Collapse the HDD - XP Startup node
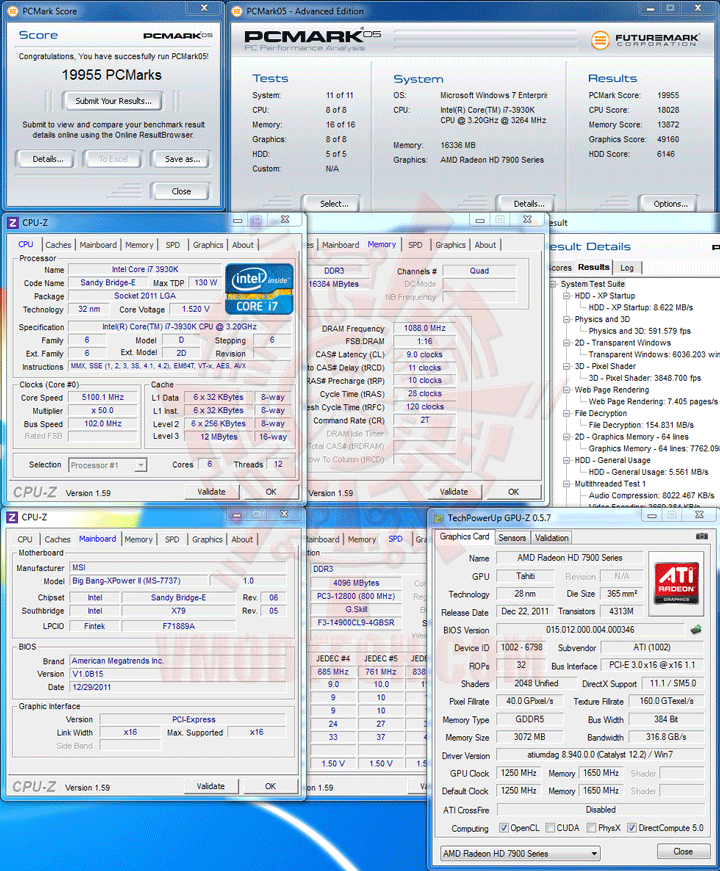Viewport: 720px width, 871px height. point(566,296)
